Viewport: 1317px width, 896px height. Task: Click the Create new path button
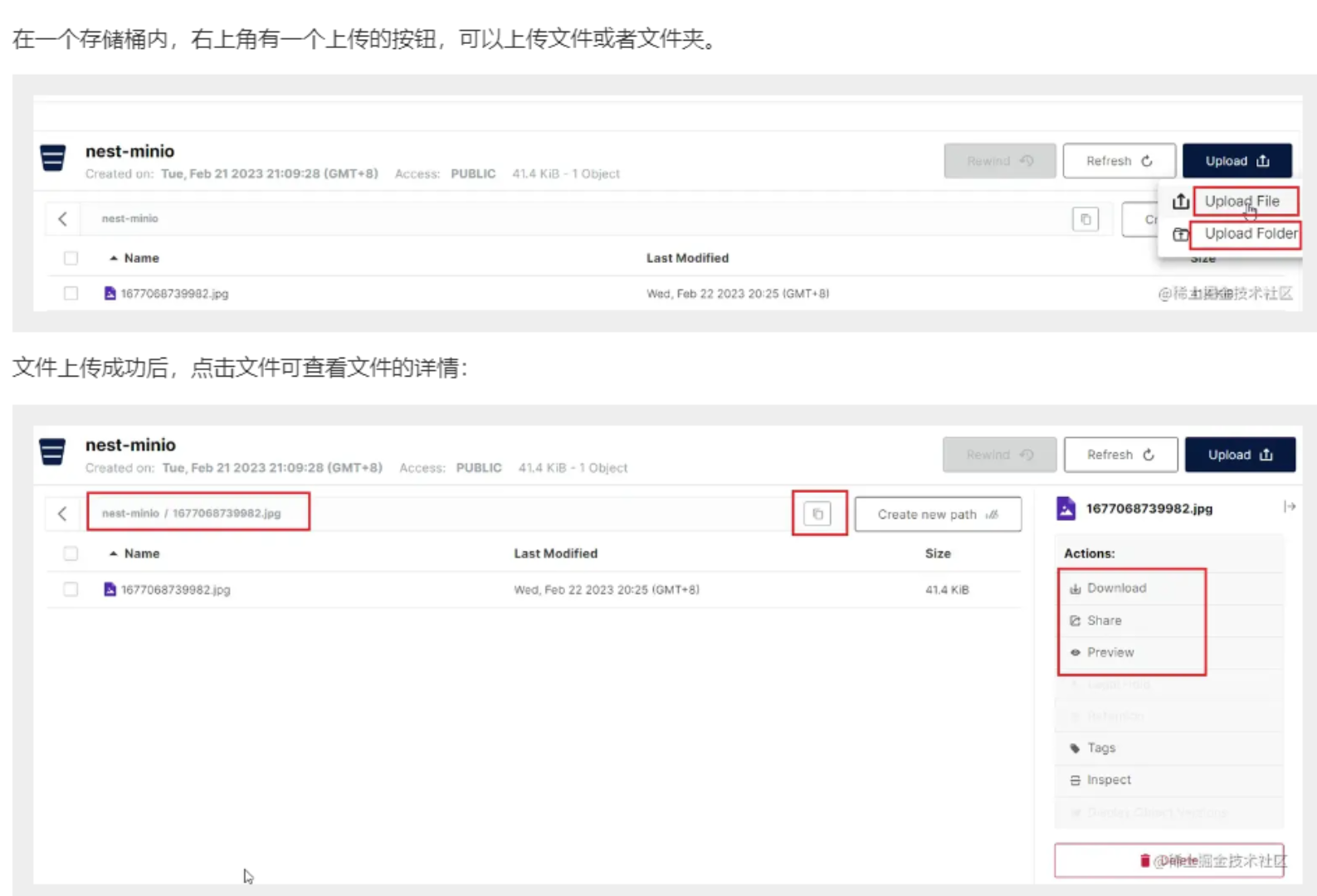pos(937,514)
